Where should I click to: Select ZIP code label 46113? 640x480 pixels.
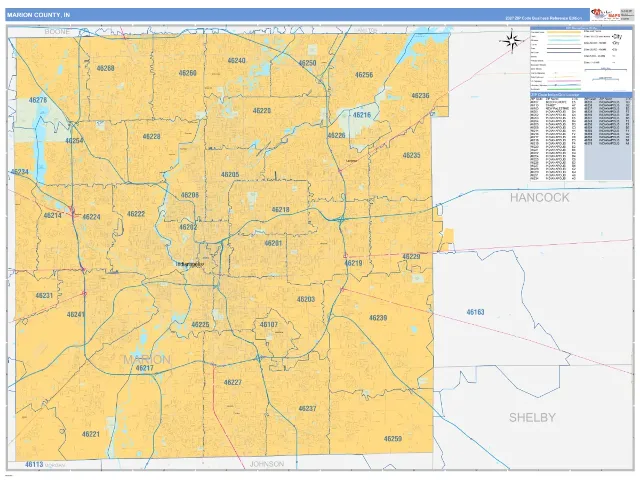click(x=34, y=464)
